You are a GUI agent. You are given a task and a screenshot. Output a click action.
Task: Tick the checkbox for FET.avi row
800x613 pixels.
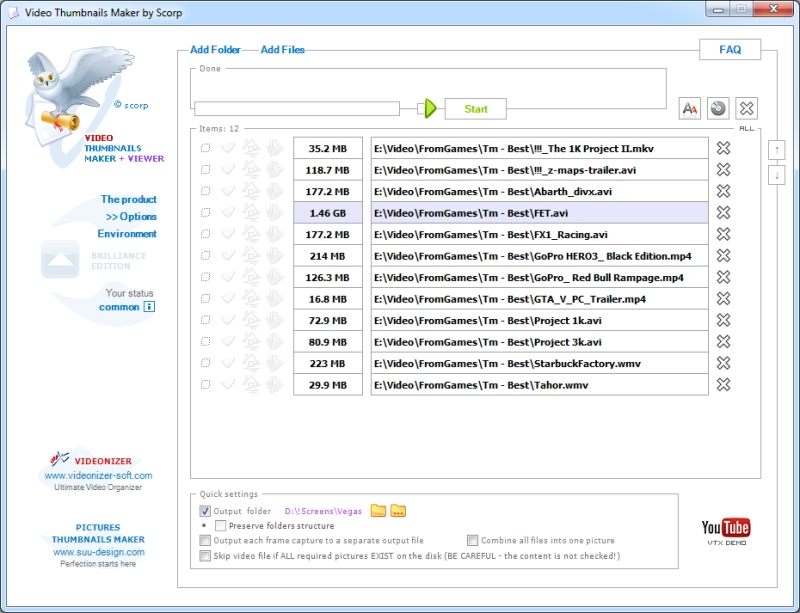pos(205,212)
